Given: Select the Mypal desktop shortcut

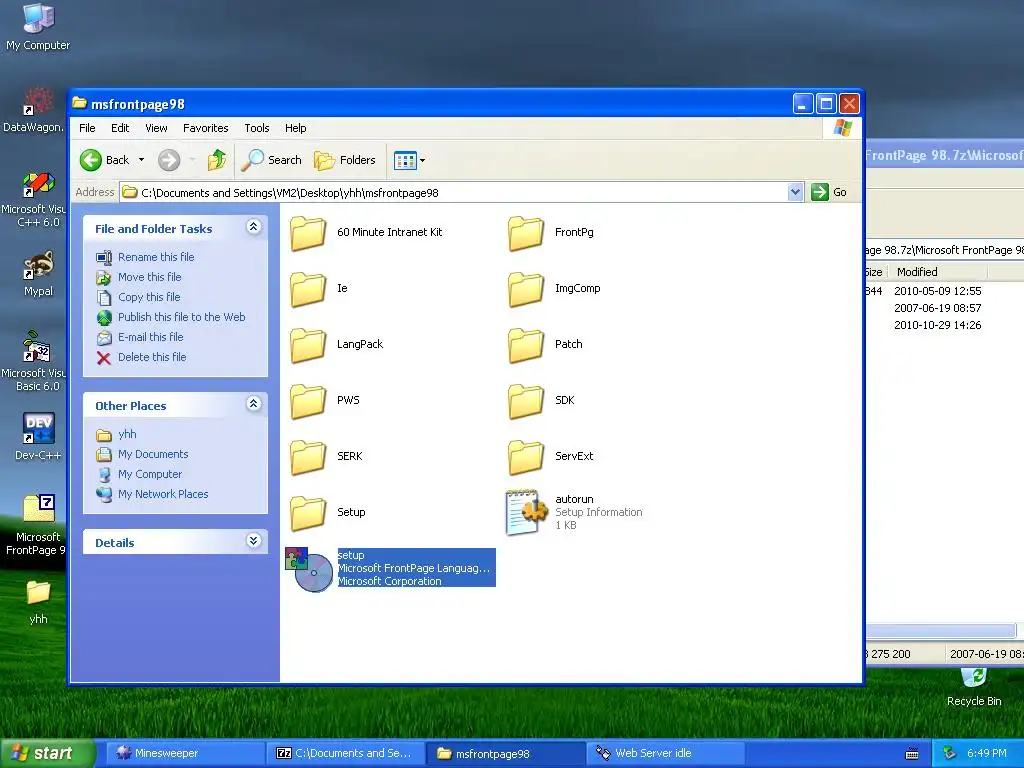Looking at the screenshot, I should [38, 274].
